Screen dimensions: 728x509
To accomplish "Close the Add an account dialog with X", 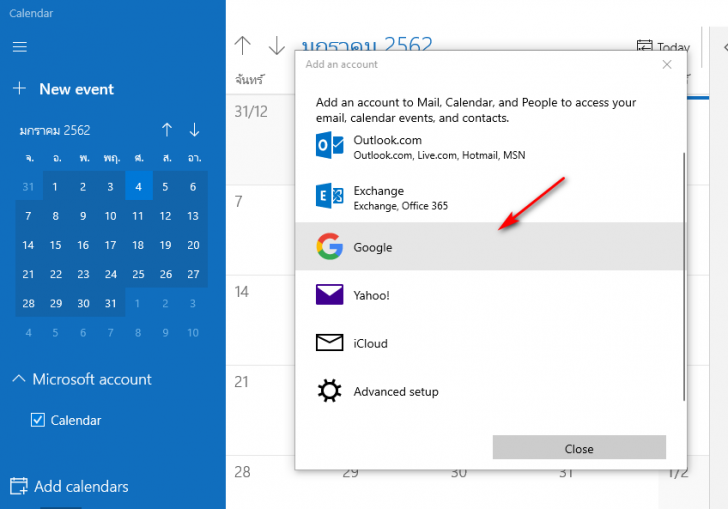I will point(667,65).
